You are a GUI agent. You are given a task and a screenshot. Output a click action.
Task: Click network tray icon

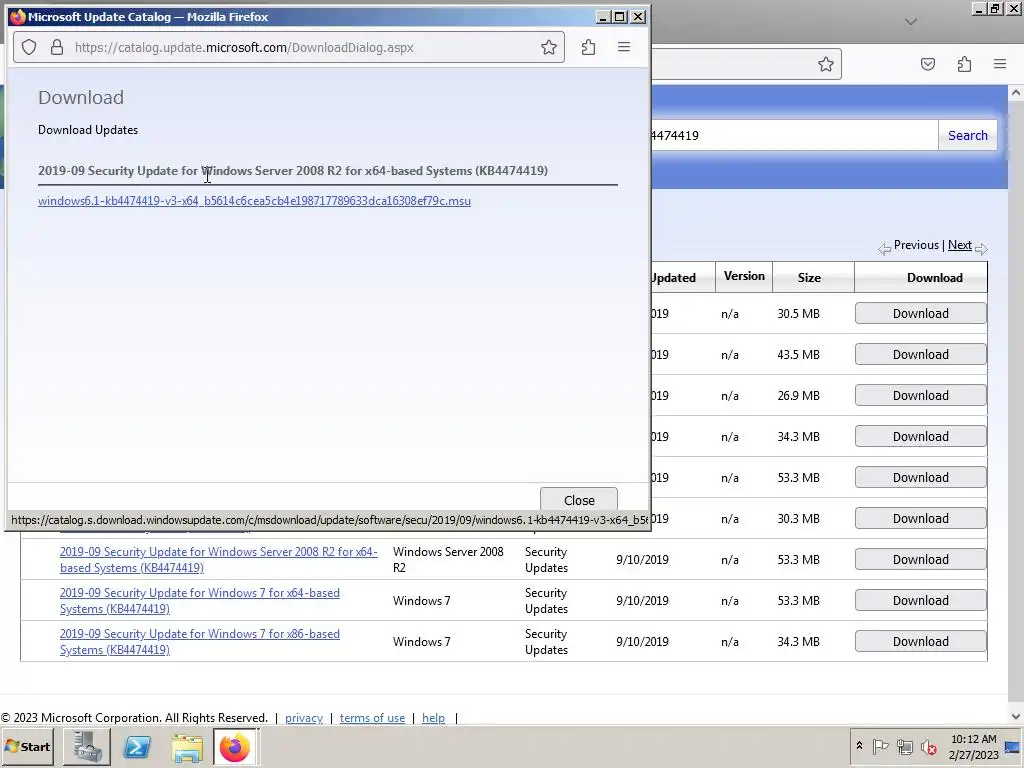pos(904,746)
